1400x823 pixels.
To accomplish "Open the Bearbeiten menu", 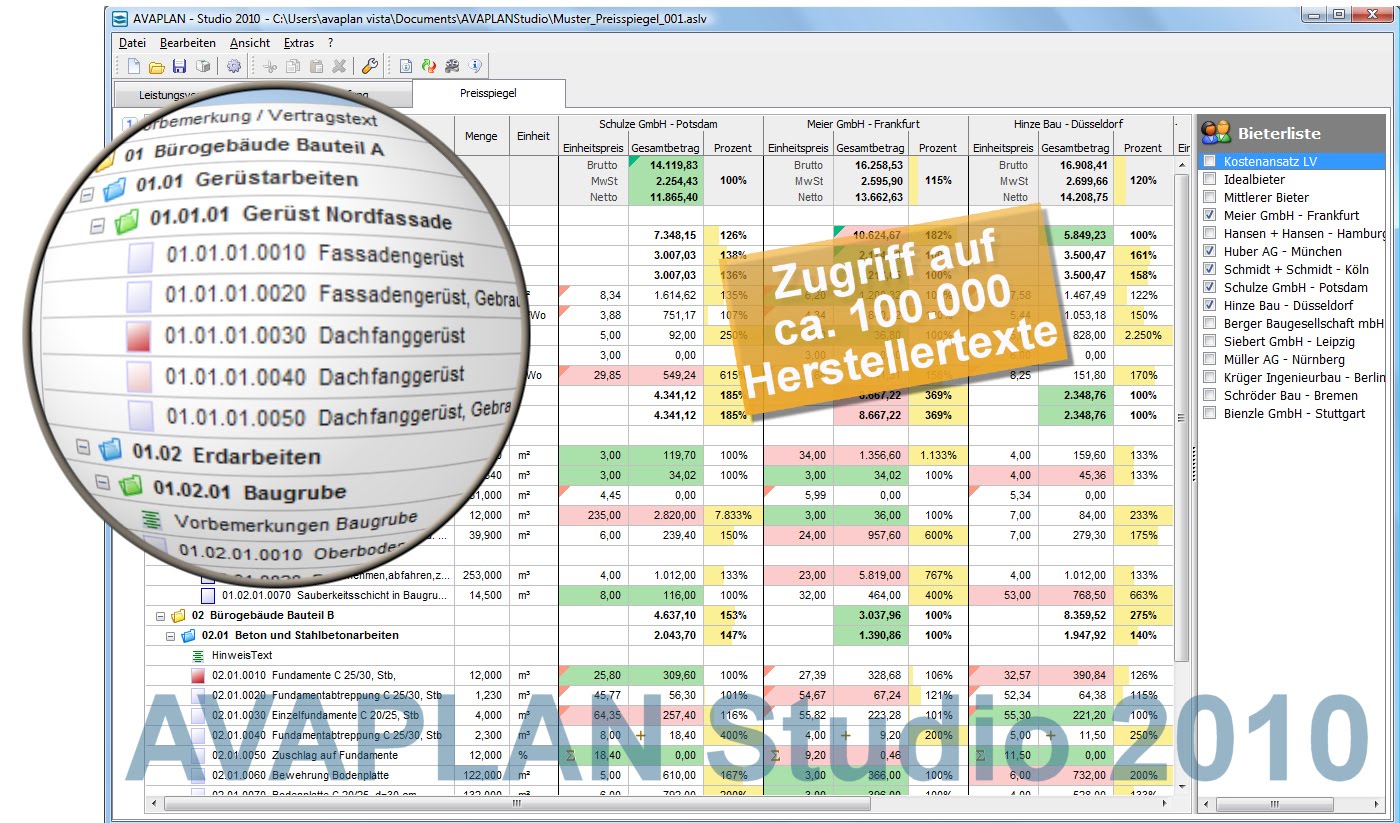I will [x=188, y=43].
